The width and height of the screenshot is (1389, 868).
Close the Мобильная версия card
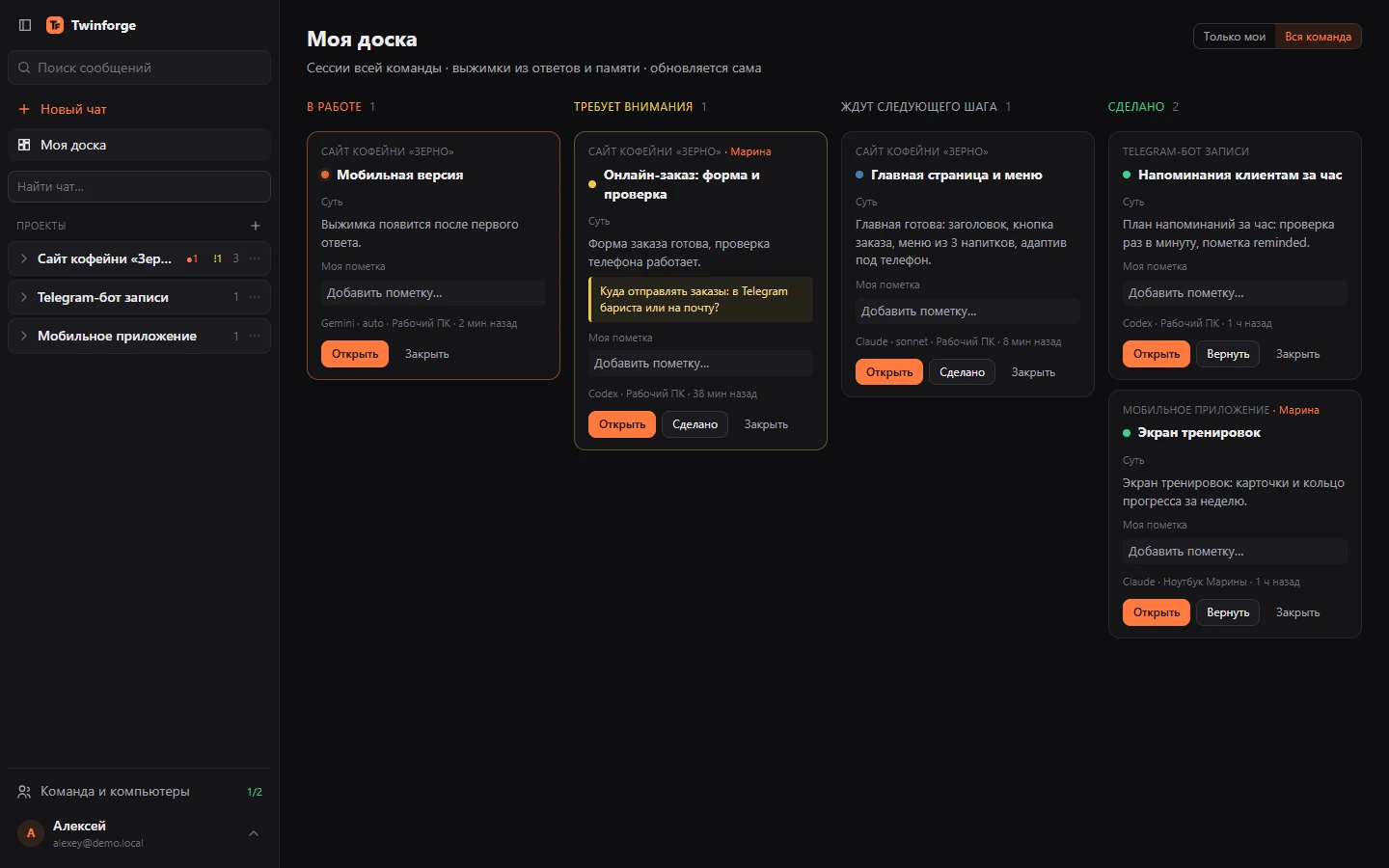427,354
